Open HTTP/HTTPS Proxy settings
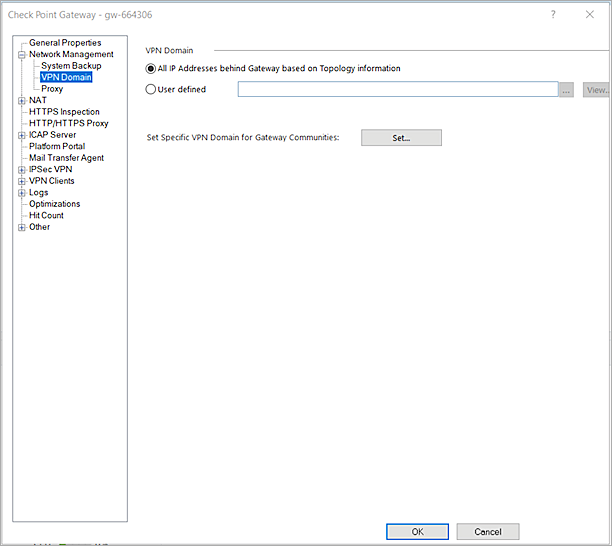This screenshot has width=612, height=546. [69, 123]
